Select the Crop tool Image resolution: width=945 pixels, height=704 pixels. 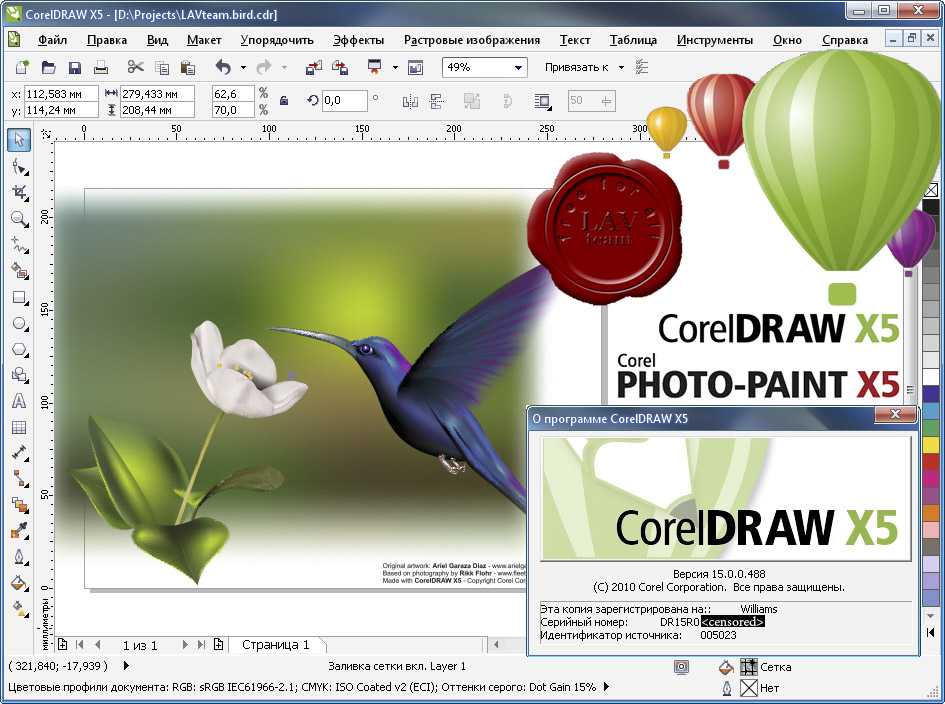coord(19,192)
